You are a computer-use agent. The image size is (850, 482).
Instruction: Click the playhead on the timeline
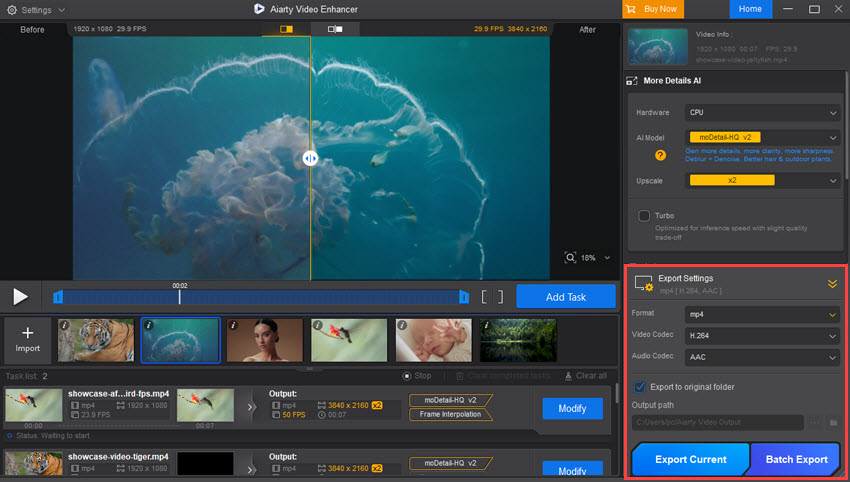coord(179,296)
